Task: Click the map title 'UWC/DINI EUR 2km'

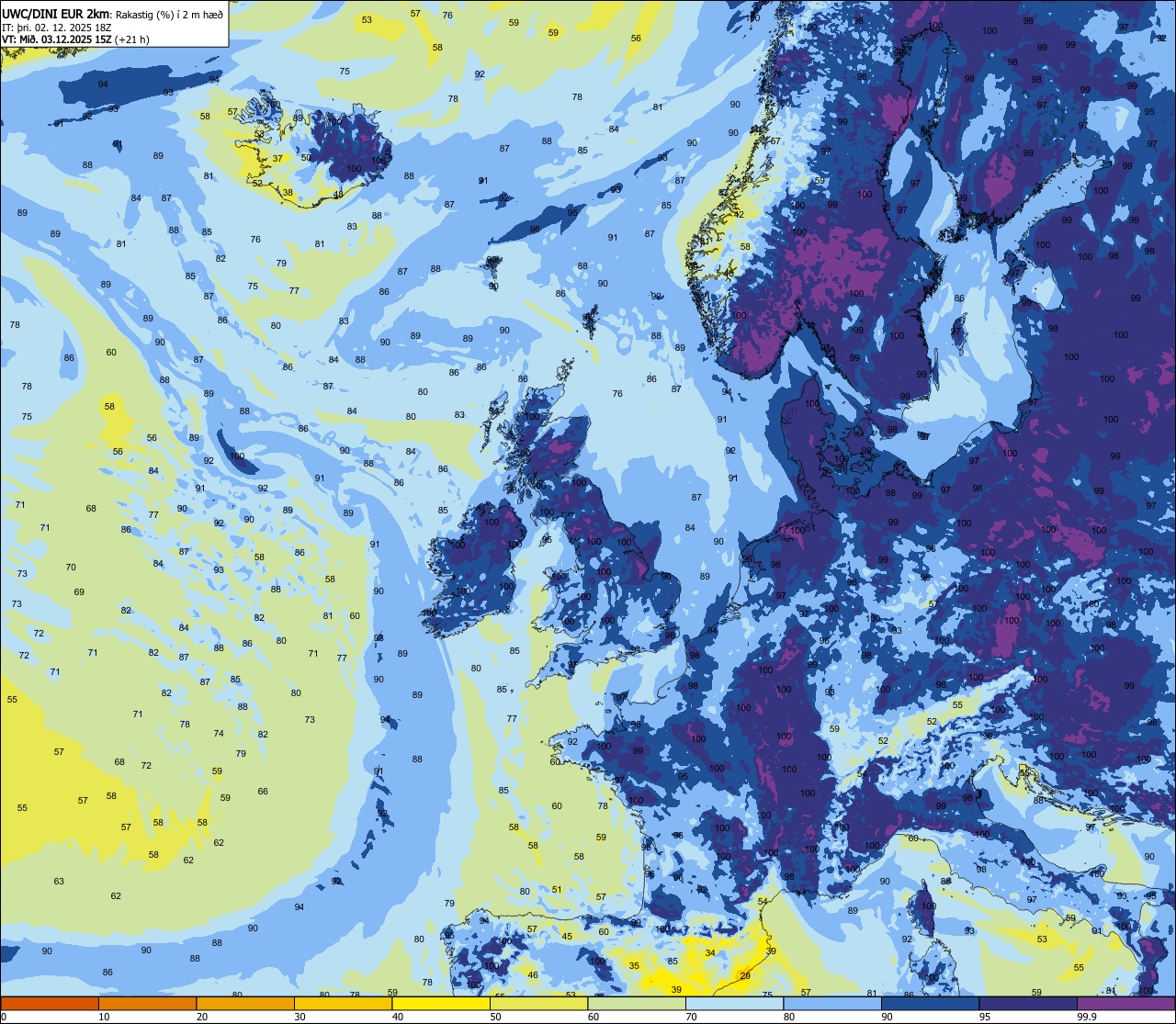Action: tap(56, 13)
